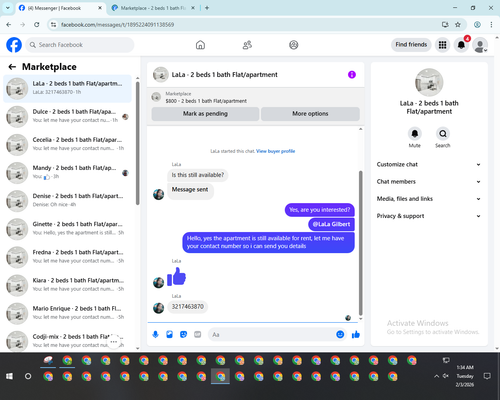Go to the Home feed icon
This screenshot has width=500, height=400.
(x=200, y=45)
